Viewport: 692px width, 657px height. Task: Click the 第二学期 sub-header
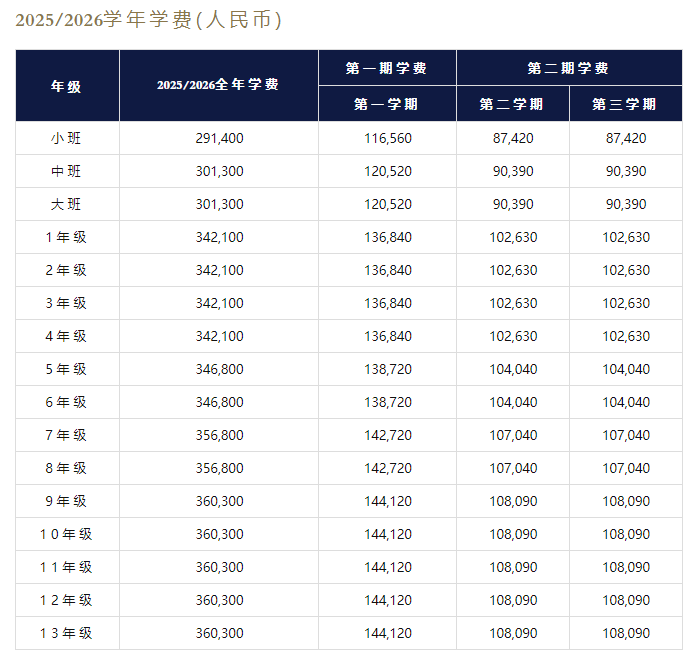pos(512,104)
